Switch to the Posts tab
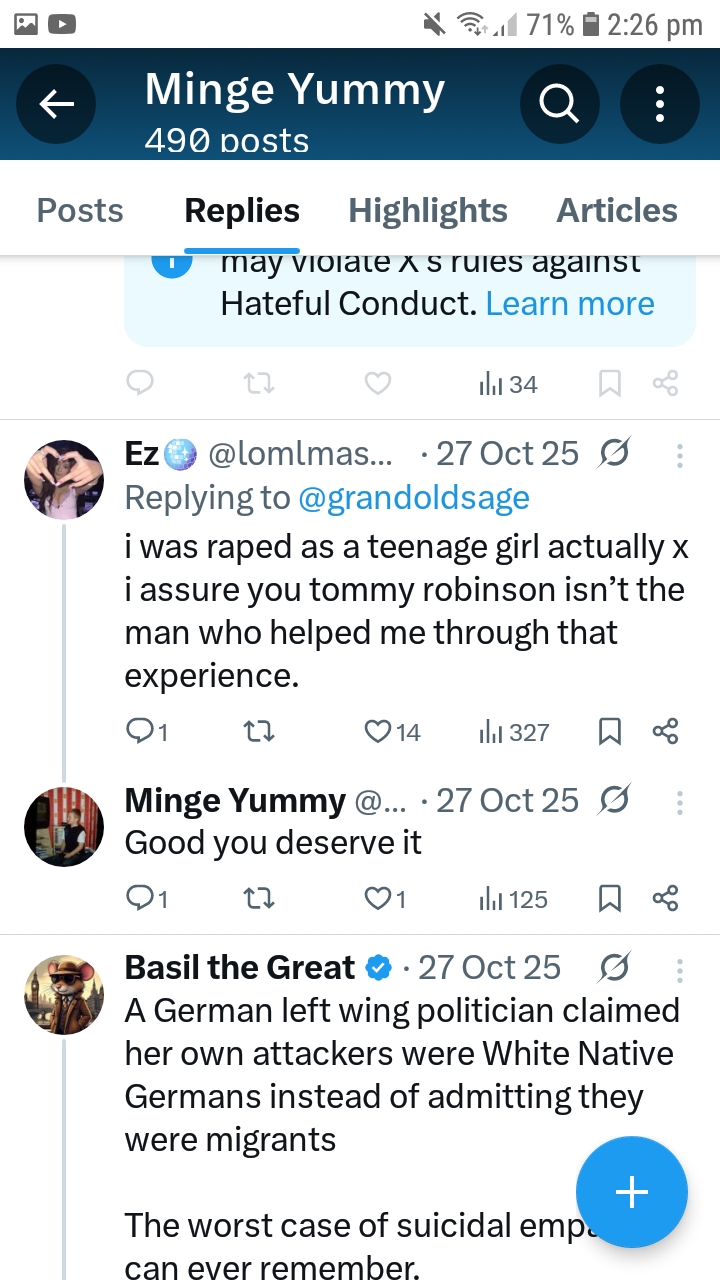 pyautogui.click(x=80, y=211)
